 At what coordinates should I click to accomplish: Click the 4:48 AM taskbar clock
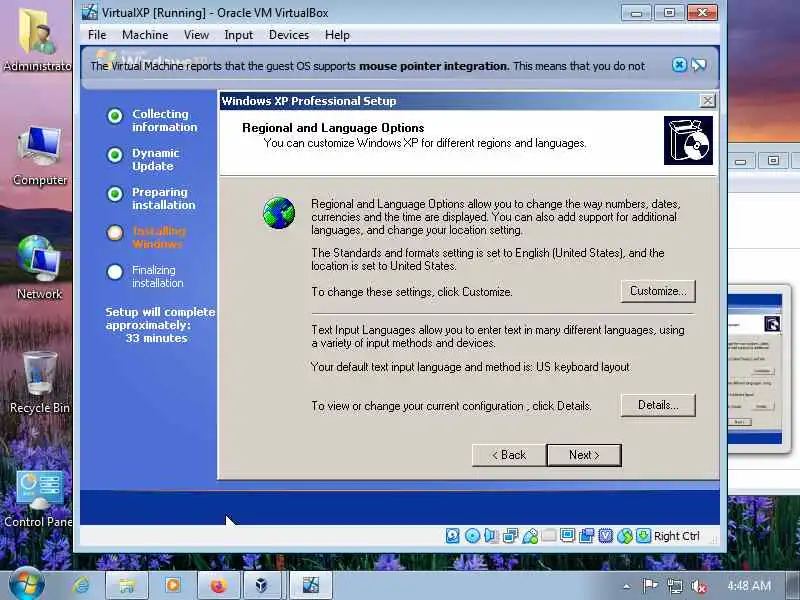(749, 585)
